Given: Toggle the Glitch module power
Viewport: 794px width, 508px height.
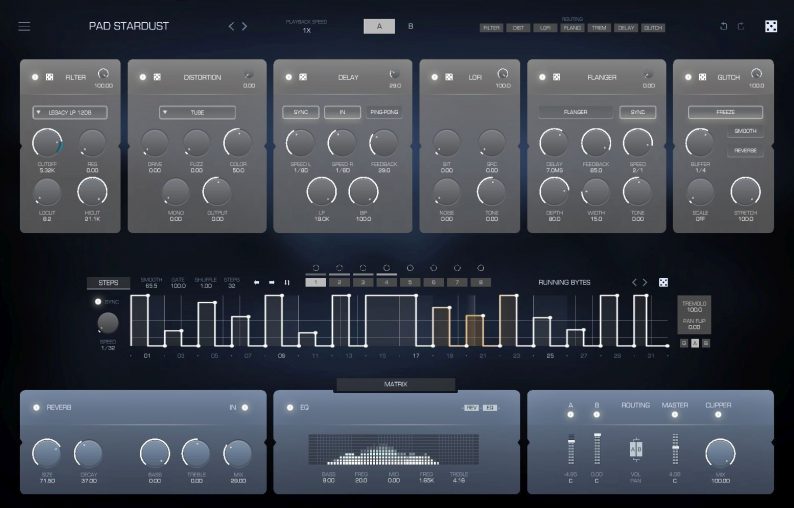Looking at the screenshot, I should pyautogui.click(x=688, y=77).
